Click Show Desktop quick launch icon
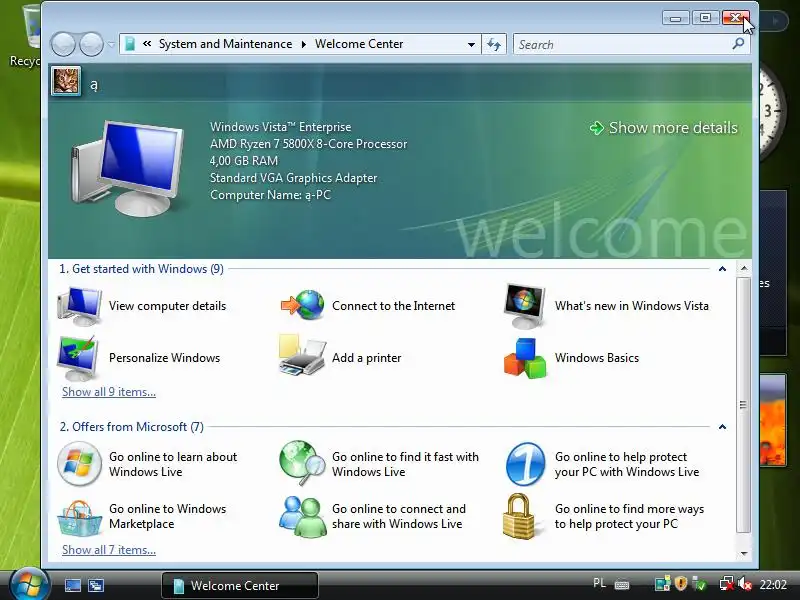 (73, 585)
